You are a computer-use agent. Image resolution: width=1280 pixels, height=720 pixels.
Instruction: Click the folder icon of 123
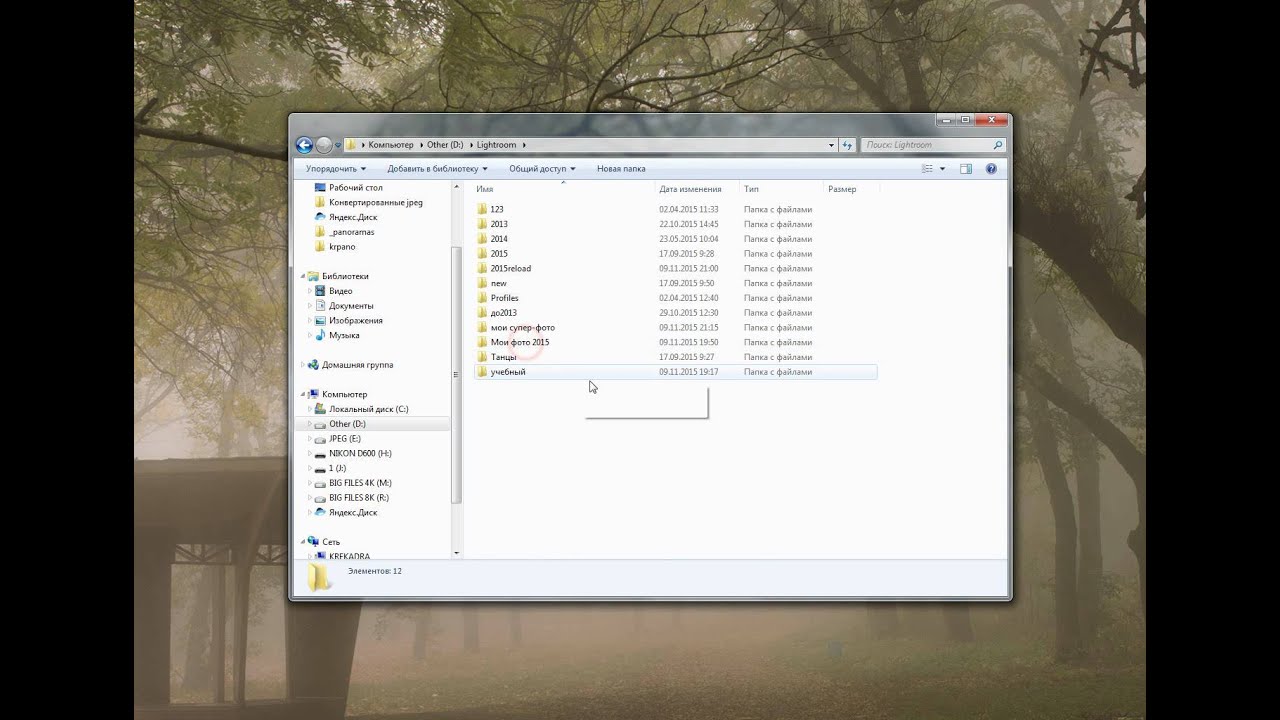(x=482, y=209)
